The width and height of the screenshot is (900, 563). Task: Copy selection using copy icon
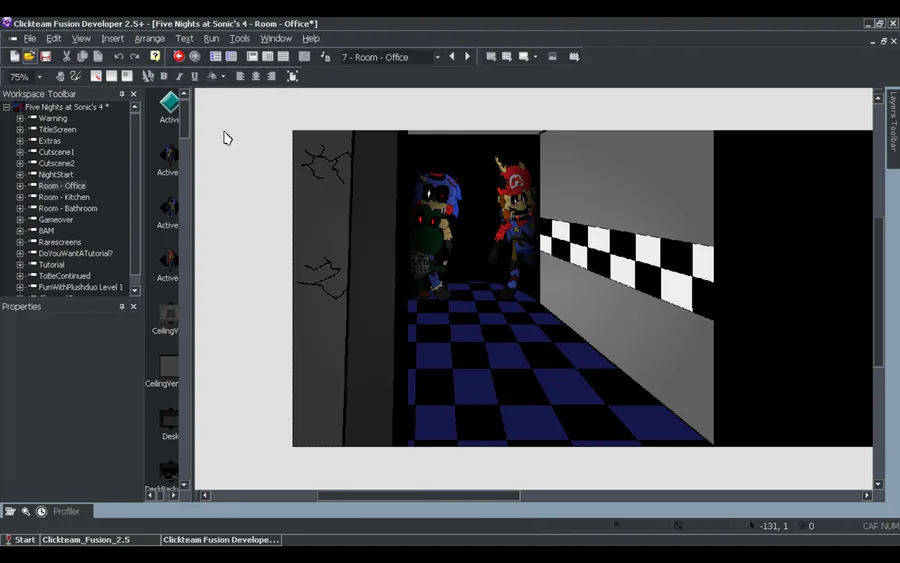coord(82,56)
